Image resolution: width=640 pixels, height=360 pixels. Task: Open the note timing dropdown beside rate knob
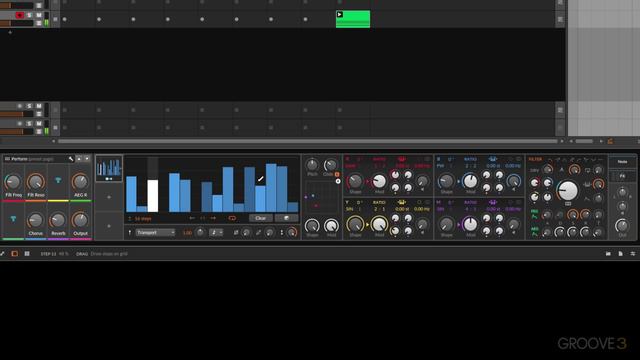[216, 233]
